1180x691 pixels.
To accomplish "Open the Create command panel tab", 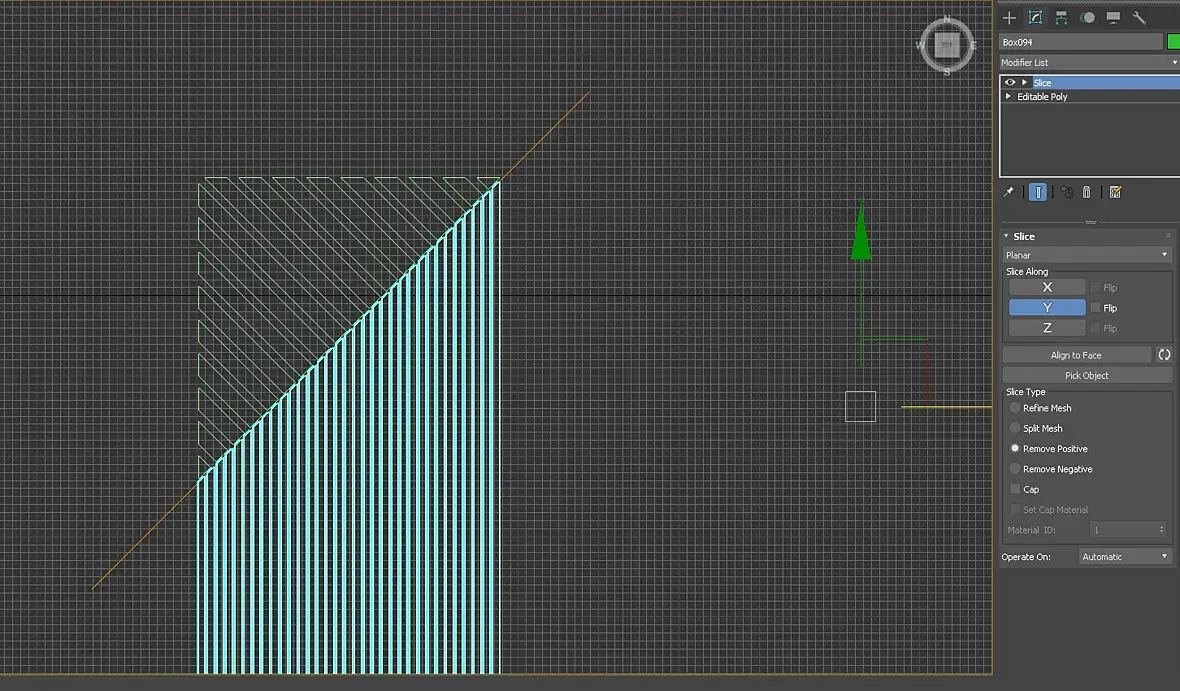I will click(x=1009, y=17).
